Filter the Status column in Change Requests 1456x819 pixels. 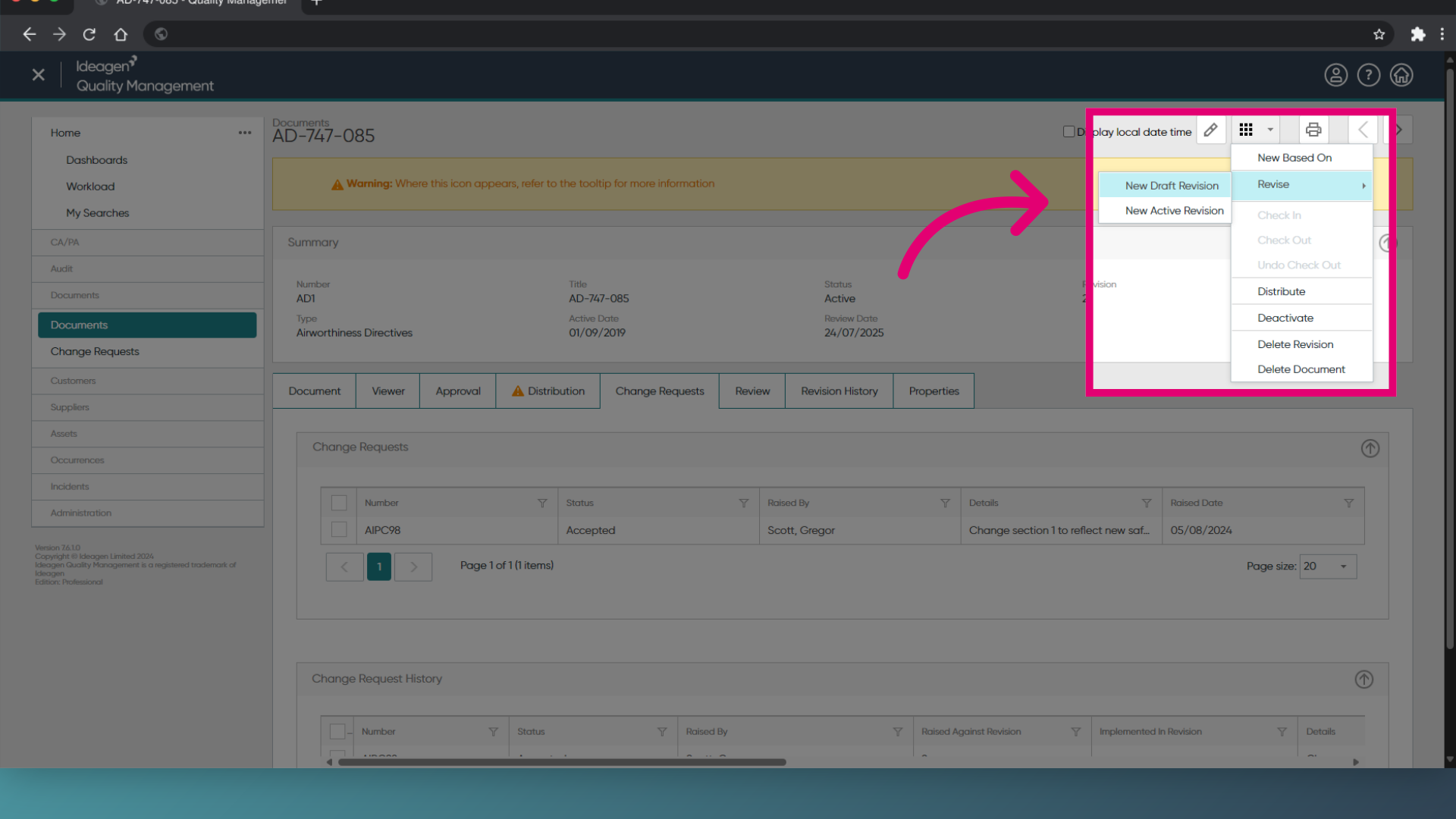click(743, 504)
